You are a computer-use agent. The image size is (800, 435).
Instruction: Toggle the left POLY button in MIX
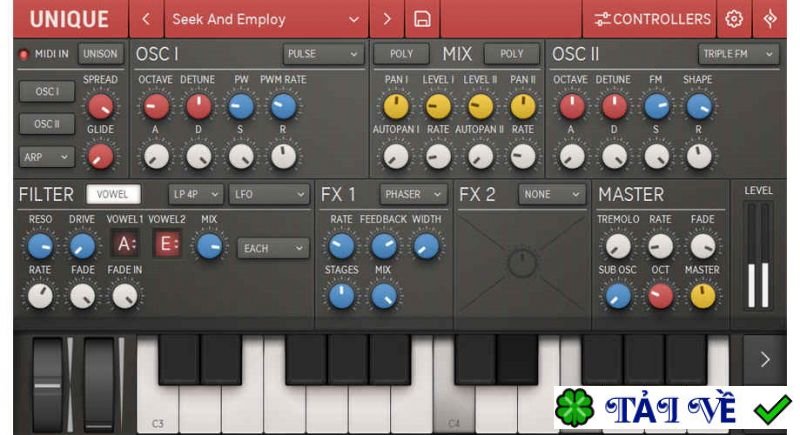coord(401,54)
